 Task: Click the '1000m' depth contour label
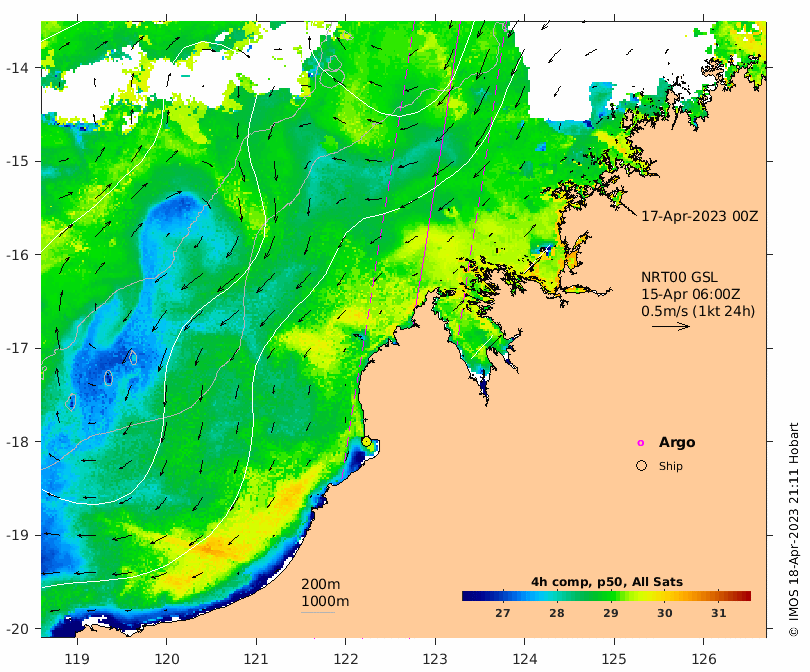(325, 601)
